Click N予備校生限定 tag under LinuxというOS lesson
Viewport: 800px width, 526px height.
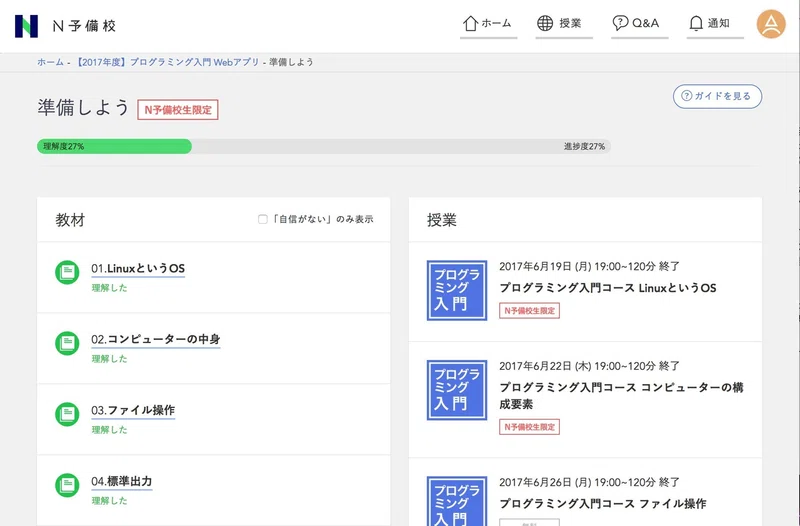[529, 311]
